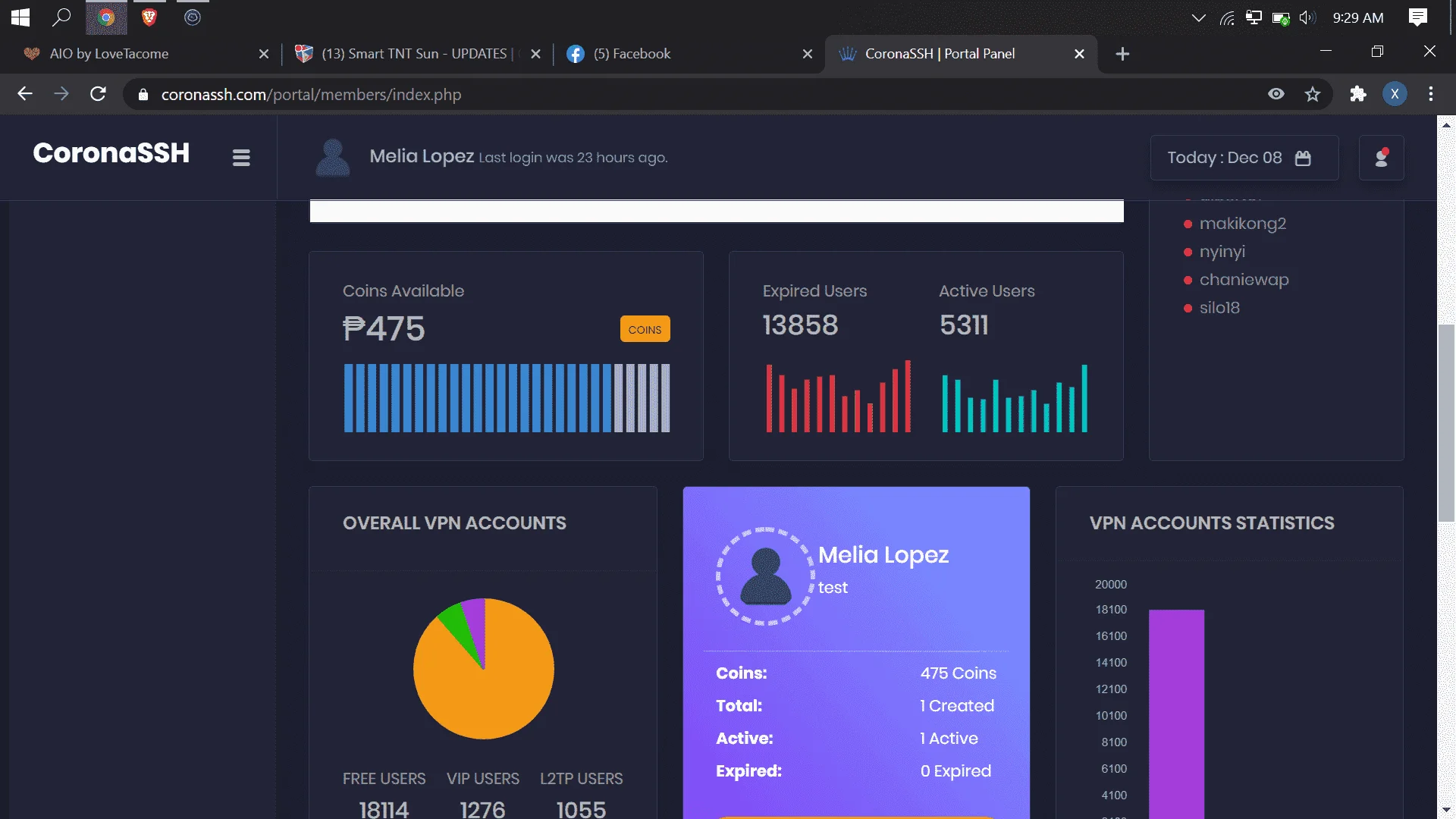The image size is (1456, 819).
Task: Select user silo18 from the list
Action: click(1219, 308)
